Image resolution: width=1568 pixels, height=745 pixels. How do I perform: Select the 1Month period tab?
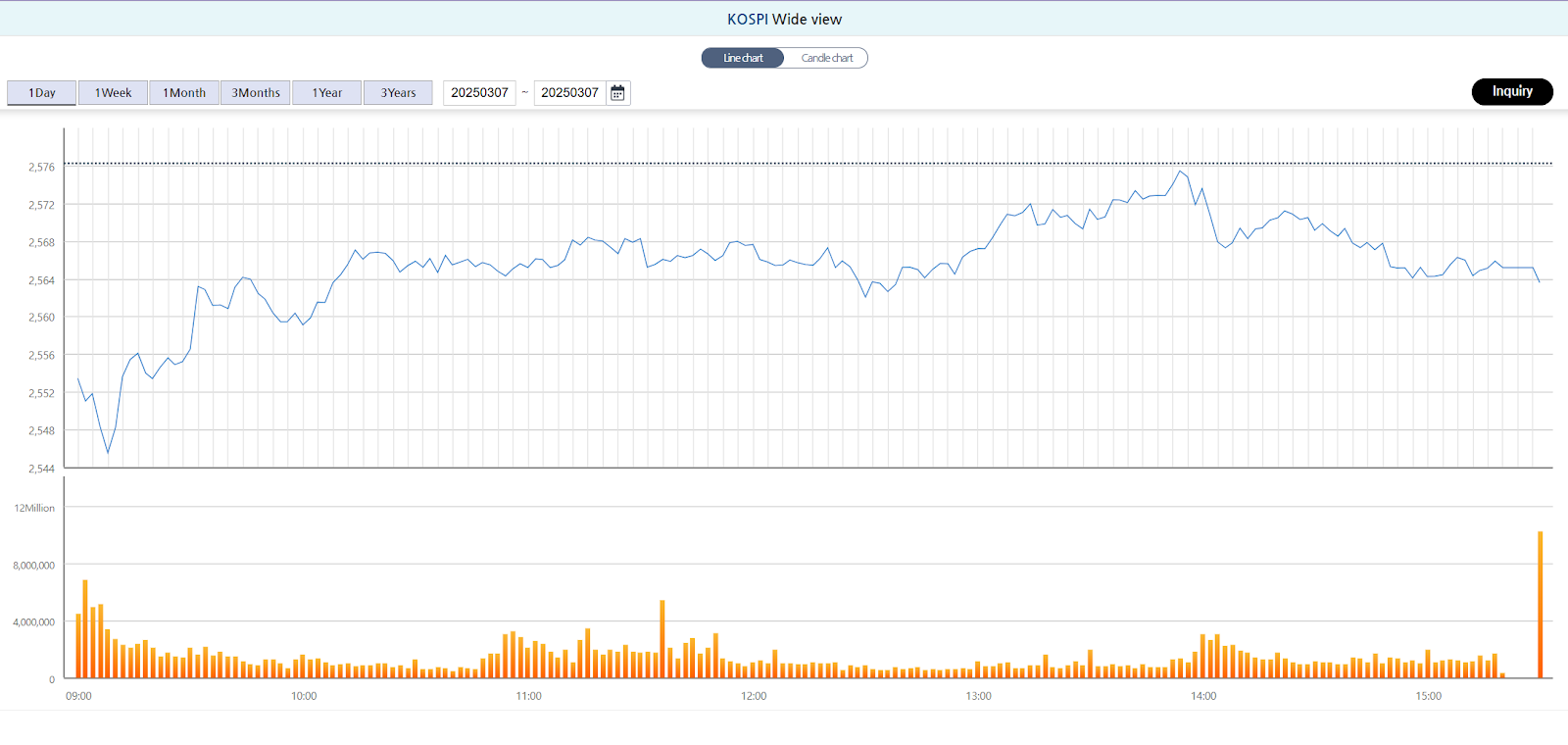click(x=184, y=93)
